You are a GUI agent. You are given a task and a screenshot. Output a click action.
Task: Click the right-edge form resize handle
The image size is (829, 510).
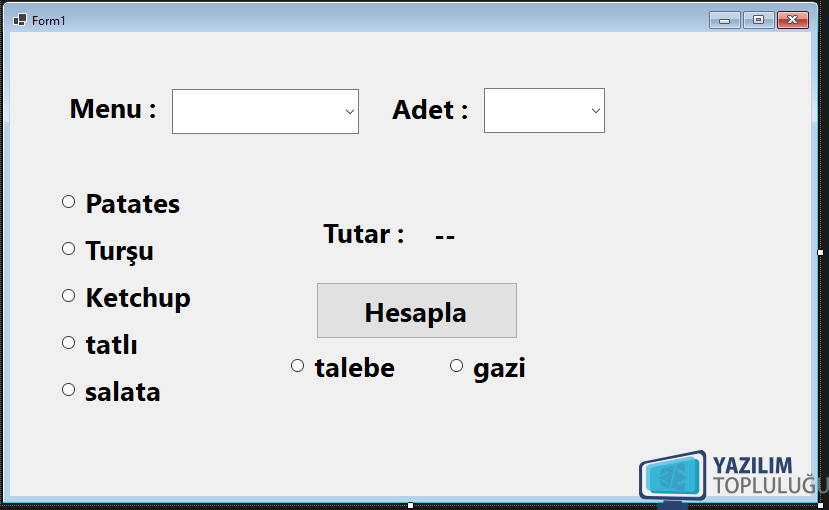coord(820,253)
